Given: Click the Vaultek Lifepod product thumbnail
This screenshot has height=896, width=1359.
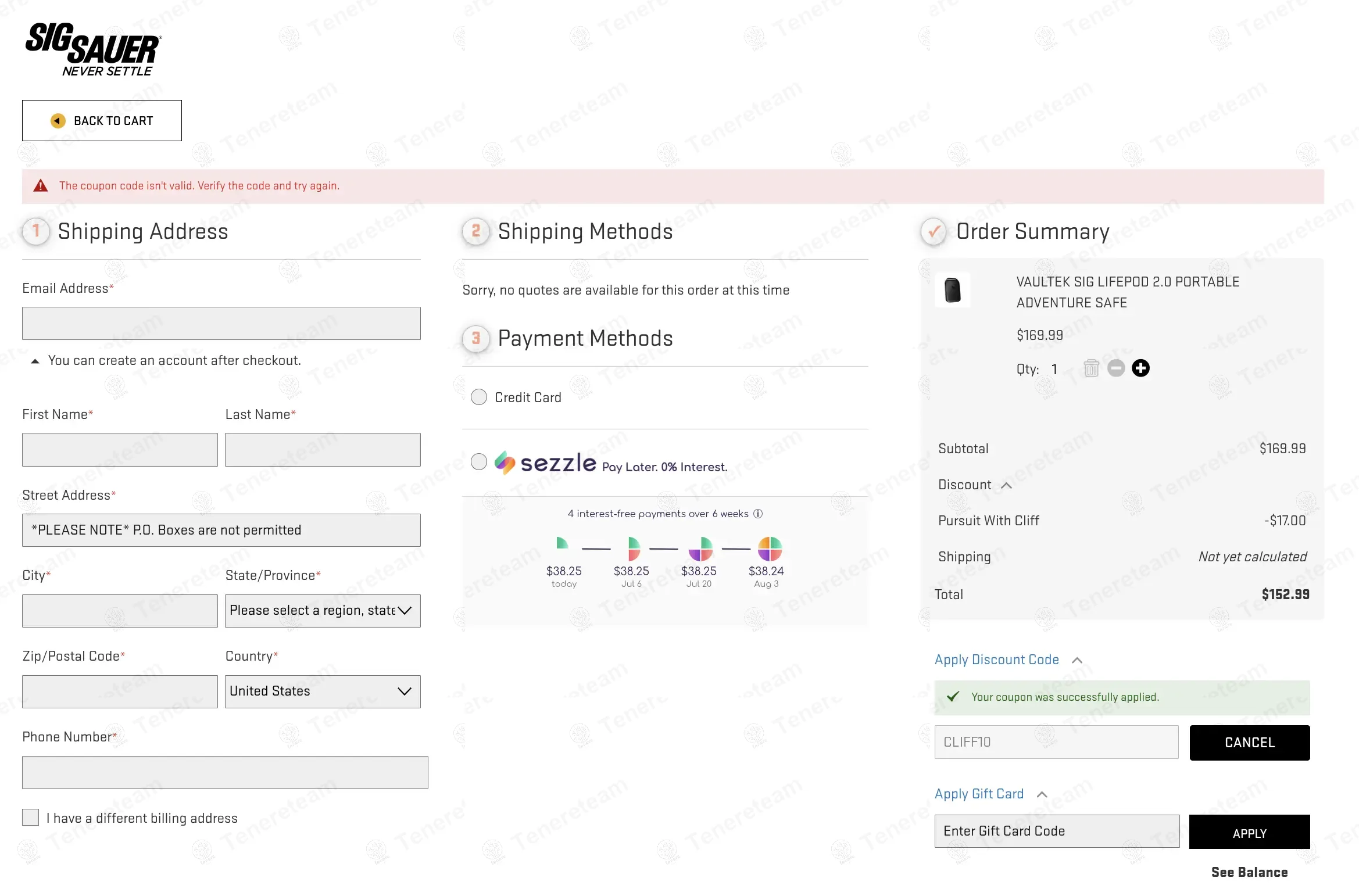Looking at the screenshot, I should [x=953, y=290].
